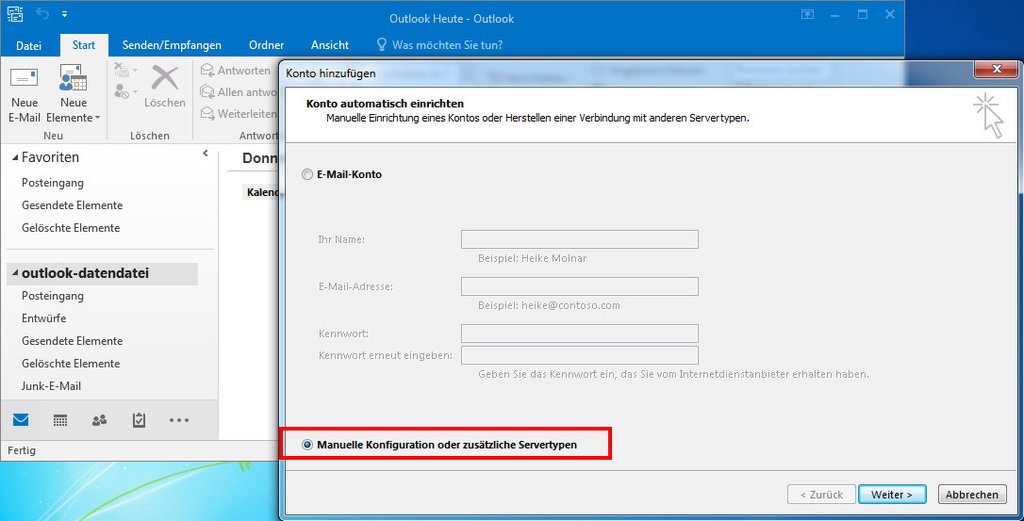1024x521 pixels.
Task: Click the Fertig status bar text
Action: (x=22, y=450)
